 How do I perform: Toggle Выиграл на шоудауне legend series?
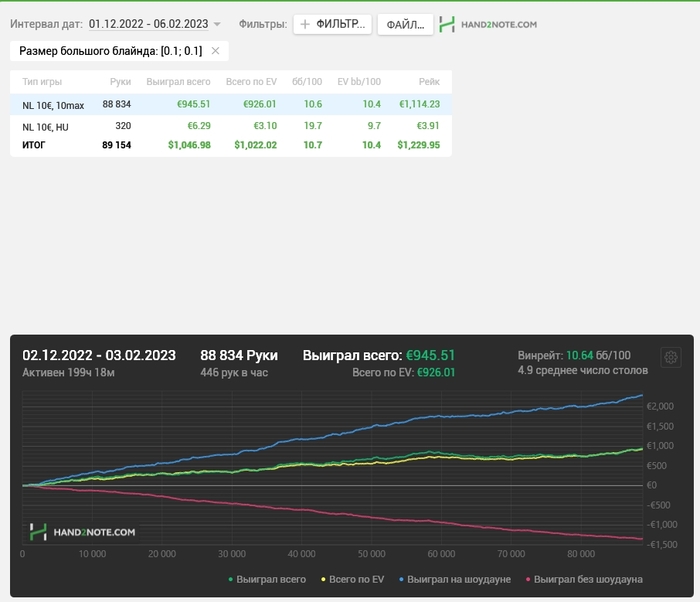click(454, 579)
